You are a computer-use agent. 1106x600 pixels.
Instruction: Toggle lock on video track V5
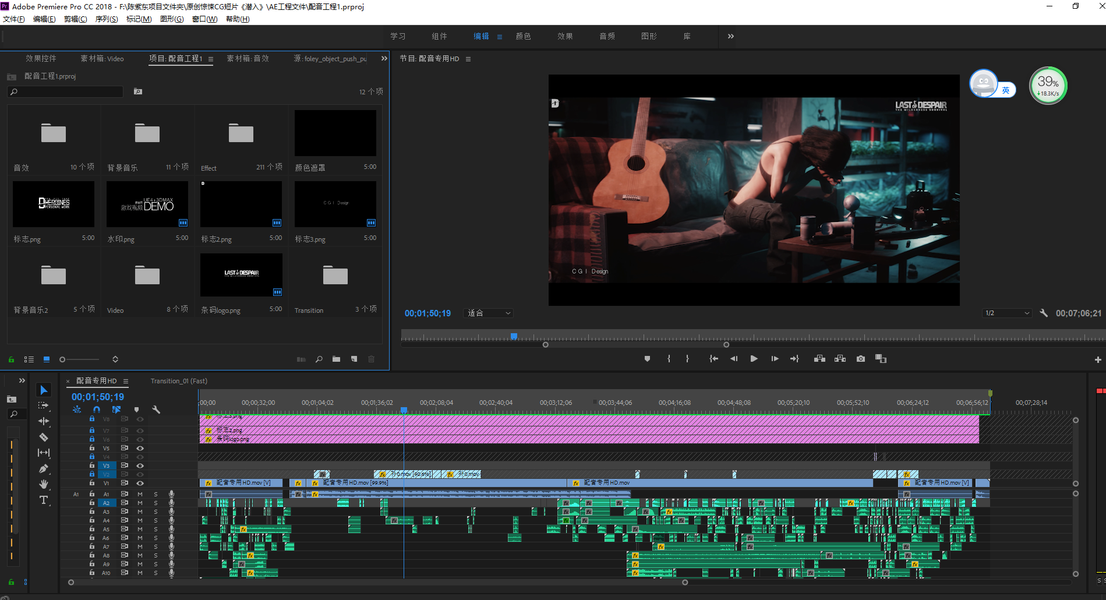pyautogui.click(x=92, y=448)
